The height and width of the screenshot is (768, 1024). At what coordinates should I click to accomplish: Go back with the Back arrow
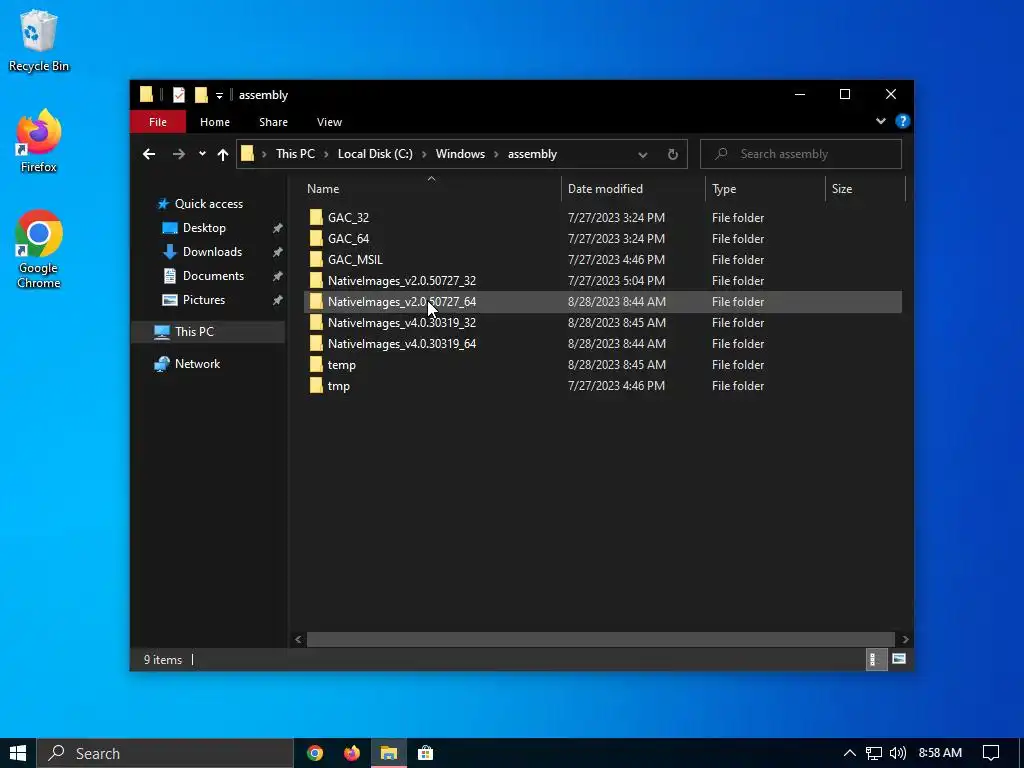pos(149,154)
